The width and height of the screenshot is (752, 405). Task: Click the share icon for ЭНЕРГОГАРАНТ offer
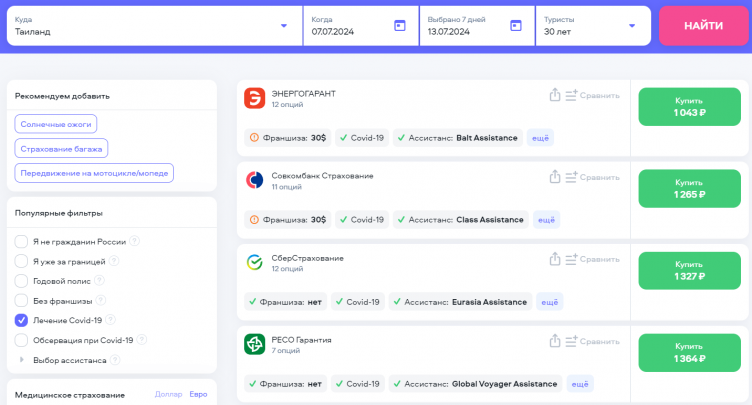(555, 95)
